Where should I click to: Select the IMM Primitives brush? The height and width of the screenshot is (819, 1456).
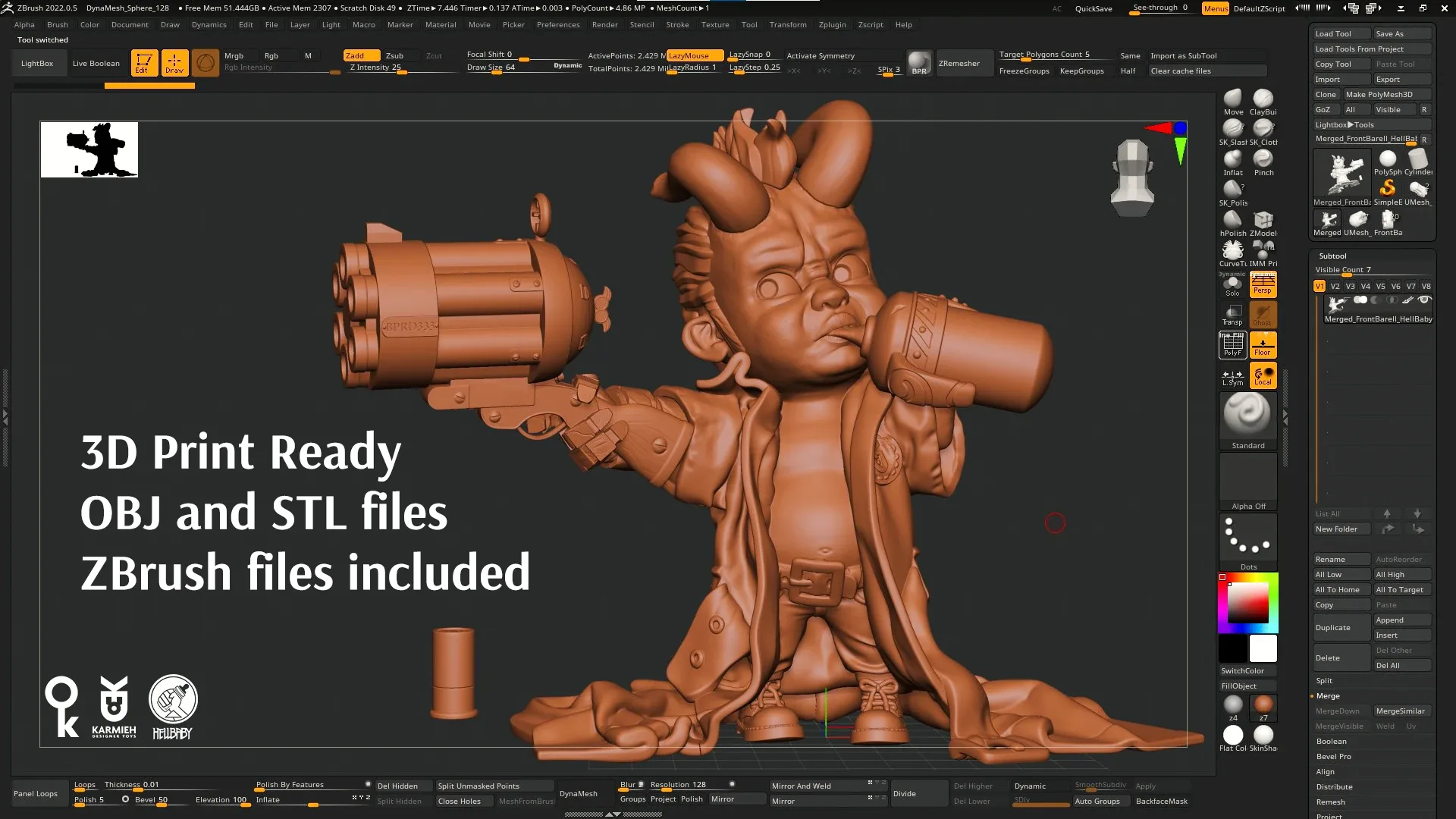(x=1263, y=253)
